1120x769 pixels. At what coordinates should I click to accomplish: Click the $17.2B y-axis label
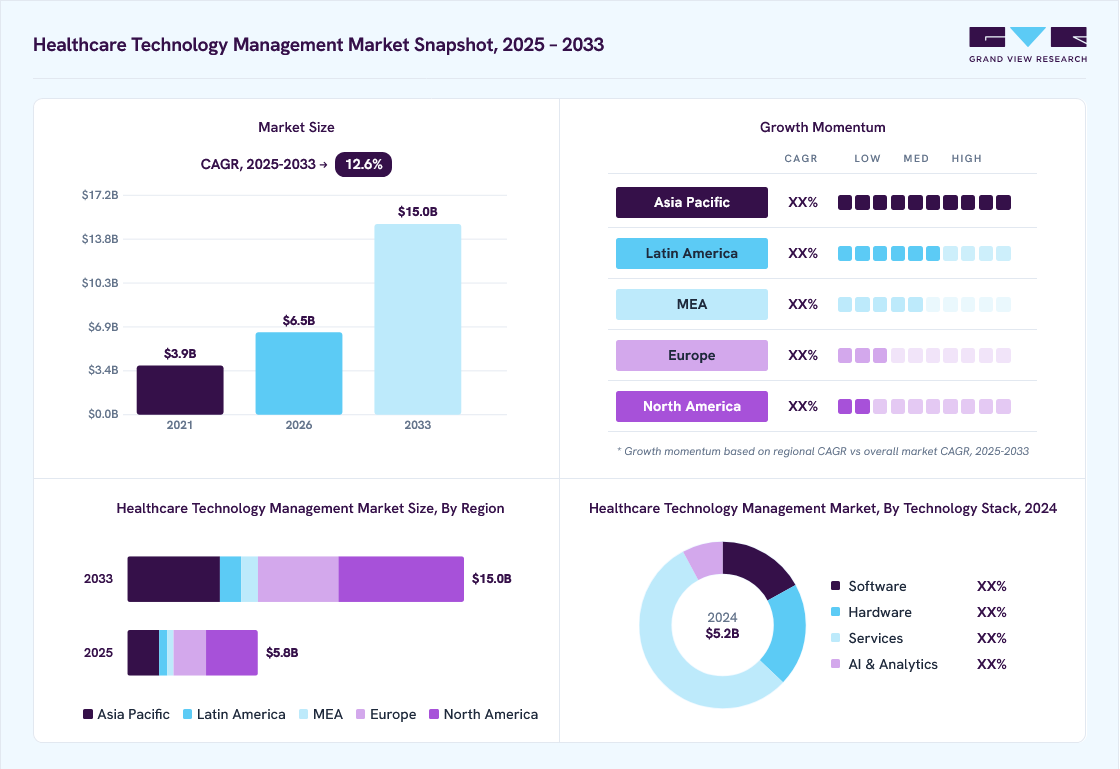point(100,195)
